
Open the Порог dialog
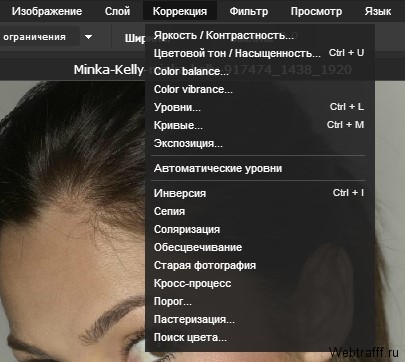click(x=260, y=301)
